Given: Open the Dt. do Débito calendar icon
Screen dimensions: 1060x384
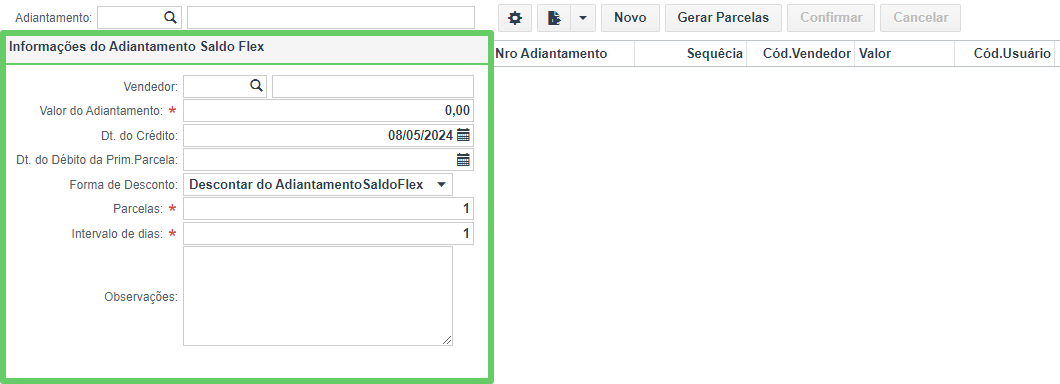Looking at the screenshot, I should coord(463,160).
